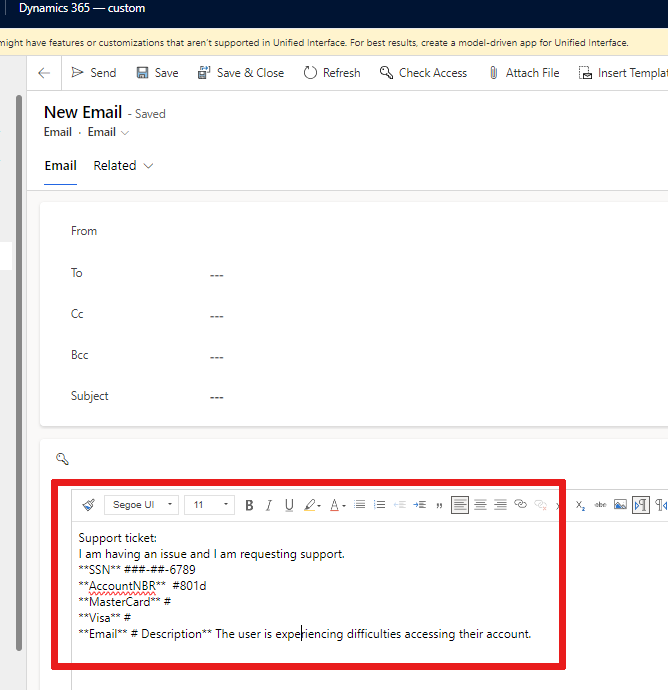Click Save & Close

coord(241,73)
